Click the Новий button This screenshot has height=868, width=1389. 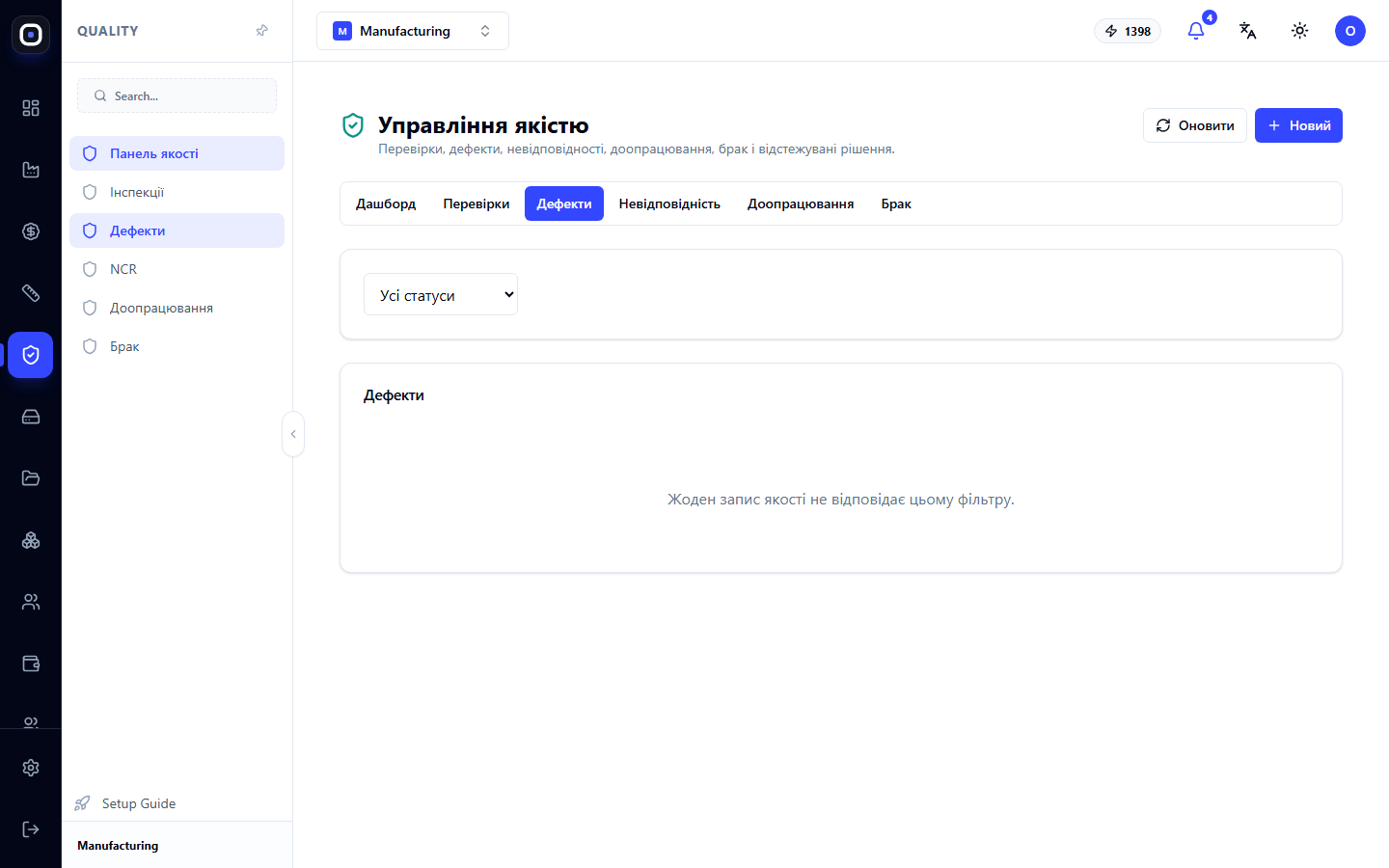click(x=1298, y=125)
